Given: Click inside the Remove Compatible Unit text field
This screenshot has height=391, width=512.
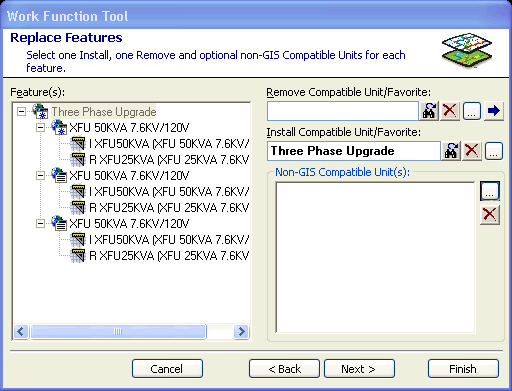Looking at the screenshot, I should pyautogui.click(x=342, y=111).
